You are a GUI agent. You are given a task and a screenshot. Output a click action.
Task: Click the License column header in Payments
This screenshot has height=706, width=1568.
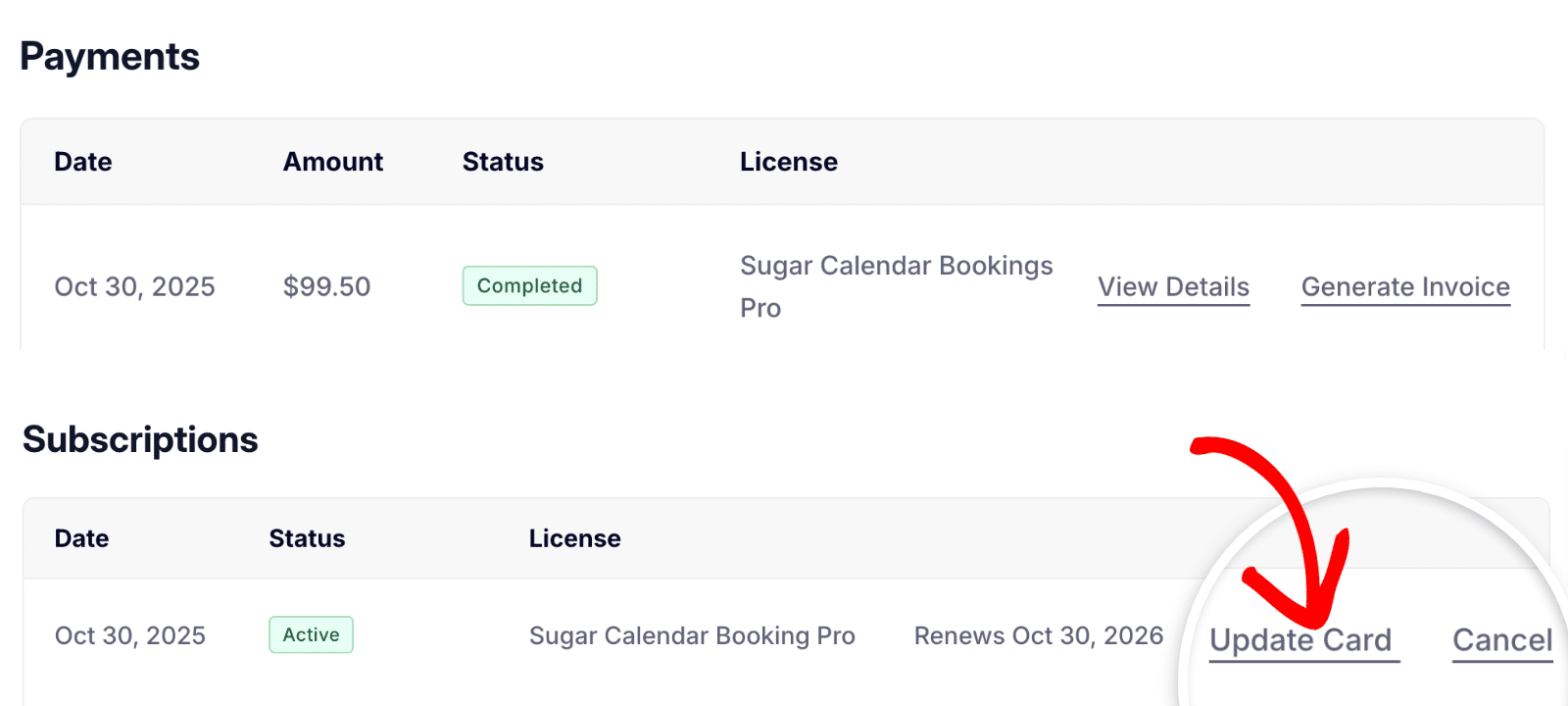789,162
